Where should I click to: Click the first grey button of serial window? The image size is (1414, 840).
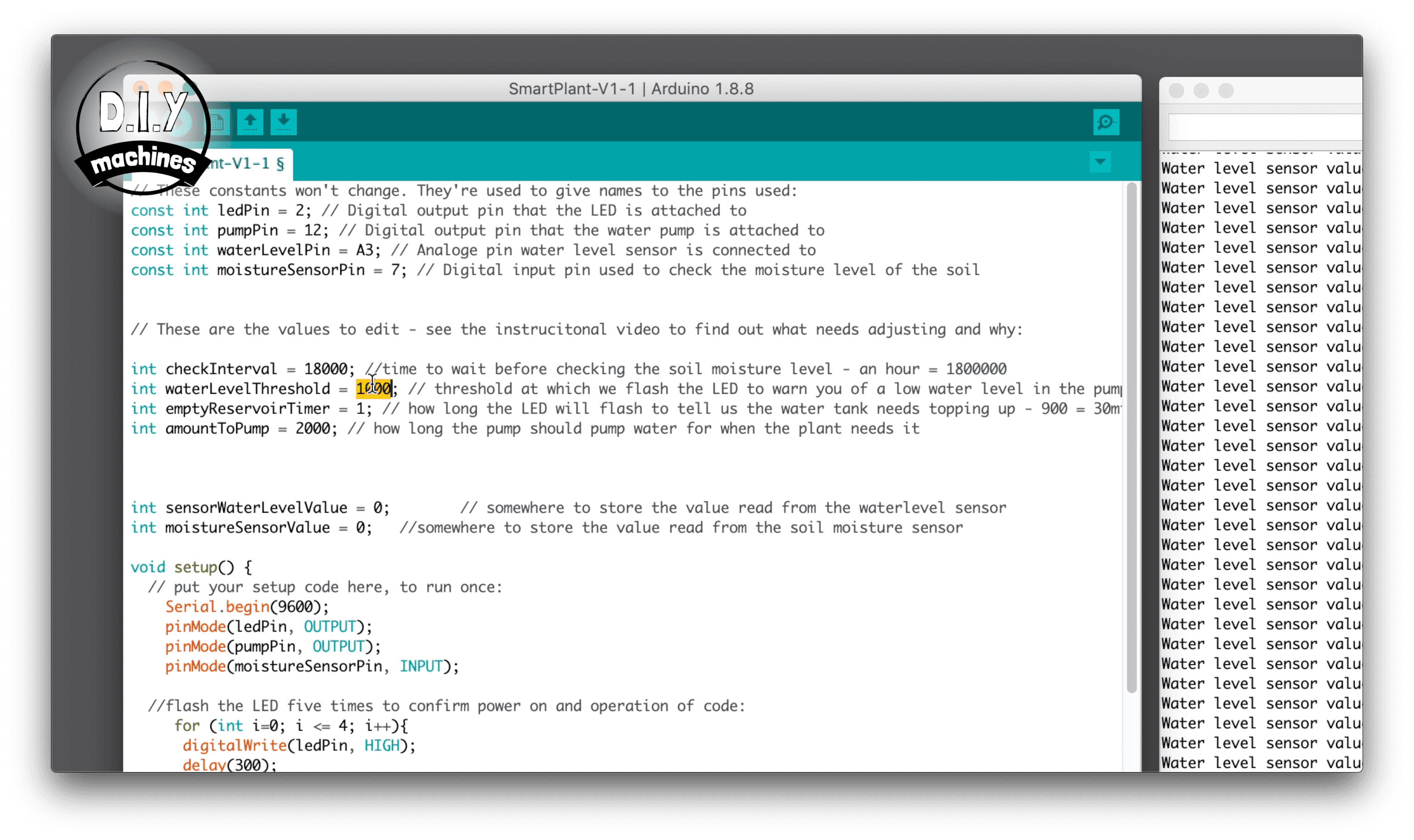pos(1176,90)
